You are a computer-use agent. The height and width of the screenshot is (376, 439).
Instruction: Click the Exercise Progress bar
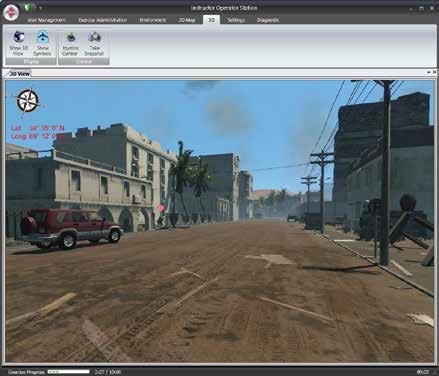tap(69, 372)
